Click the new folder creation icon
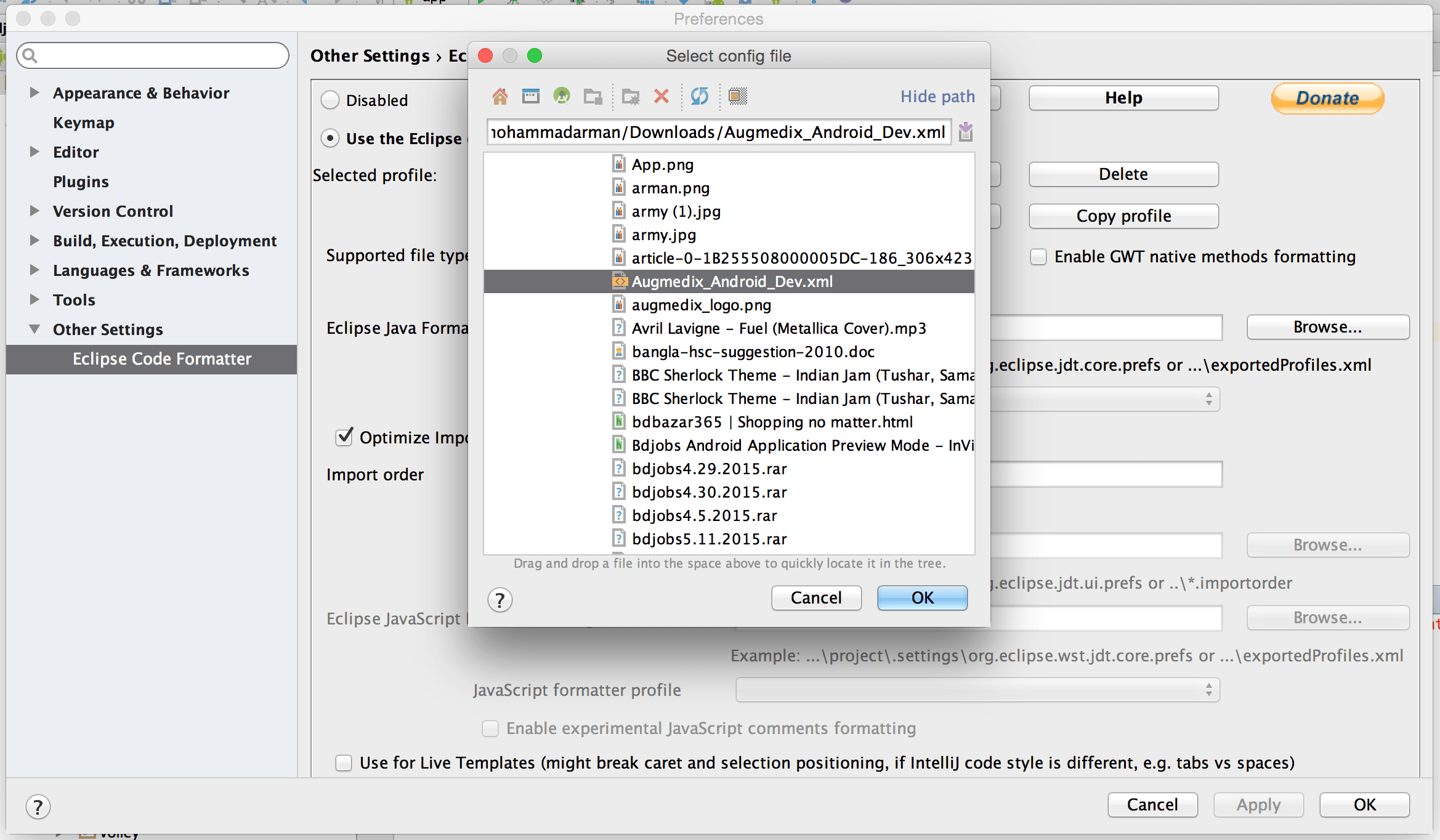Image resolution: width=1440 pixels, height=840 pixels. tap(631, 96)
